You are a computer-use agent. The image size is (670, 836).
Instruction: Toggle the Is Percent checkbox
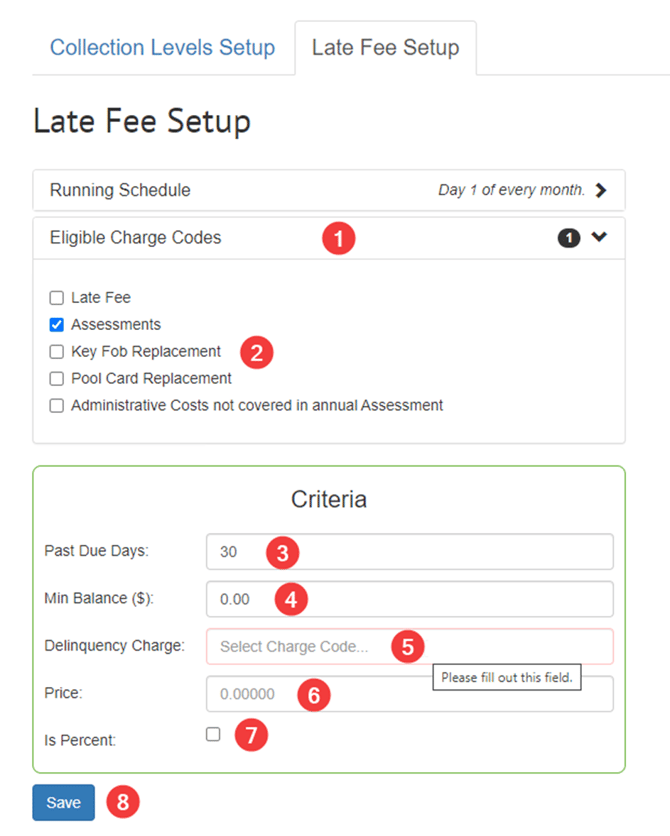[213, 734]
